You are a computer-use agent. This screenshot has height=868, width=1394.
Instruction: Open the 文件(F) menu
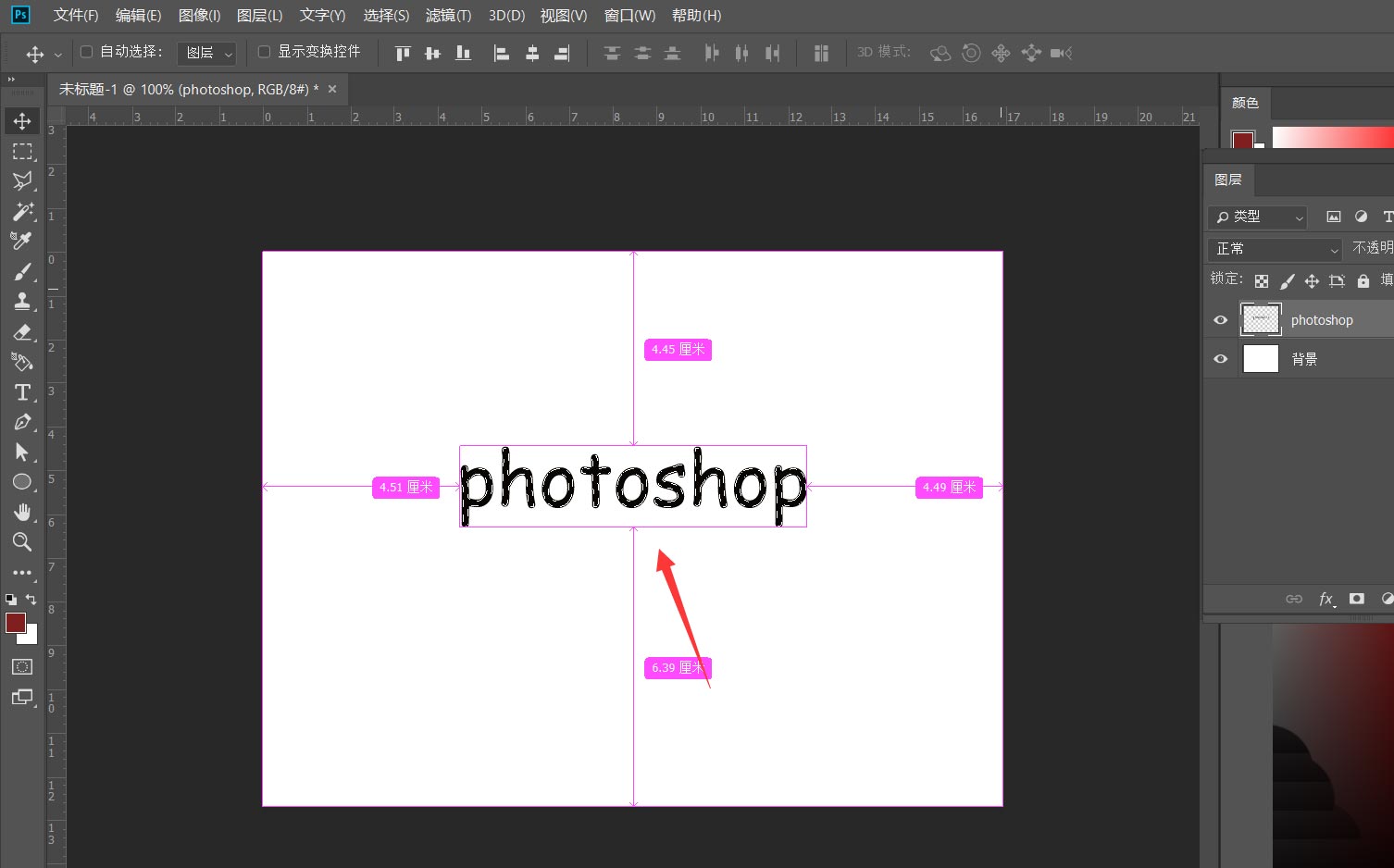(x=76, y=16)
